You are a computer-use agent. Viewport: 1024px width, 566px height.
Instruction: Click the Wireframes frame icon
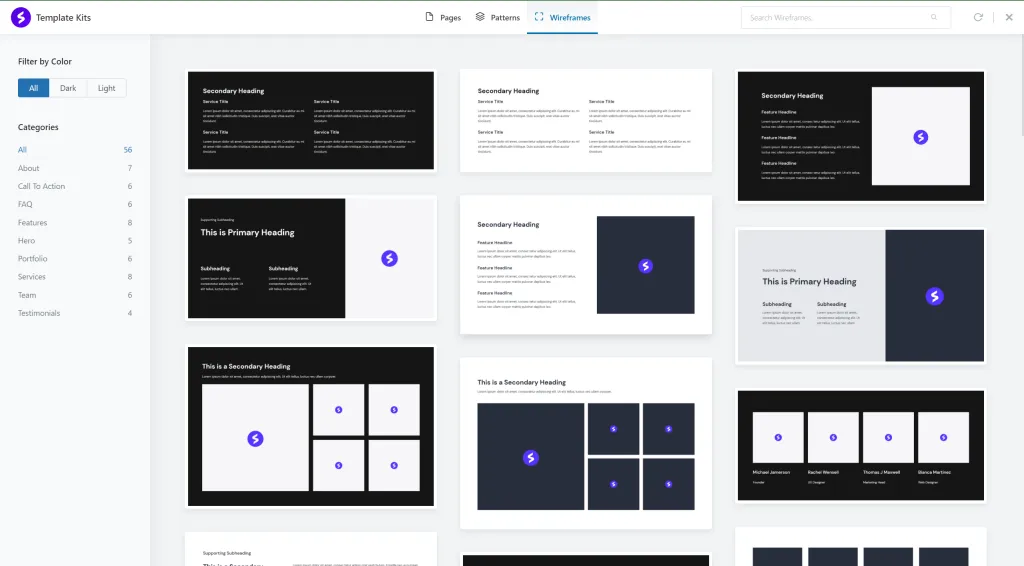pyautogui.click(x=539, y=17)
